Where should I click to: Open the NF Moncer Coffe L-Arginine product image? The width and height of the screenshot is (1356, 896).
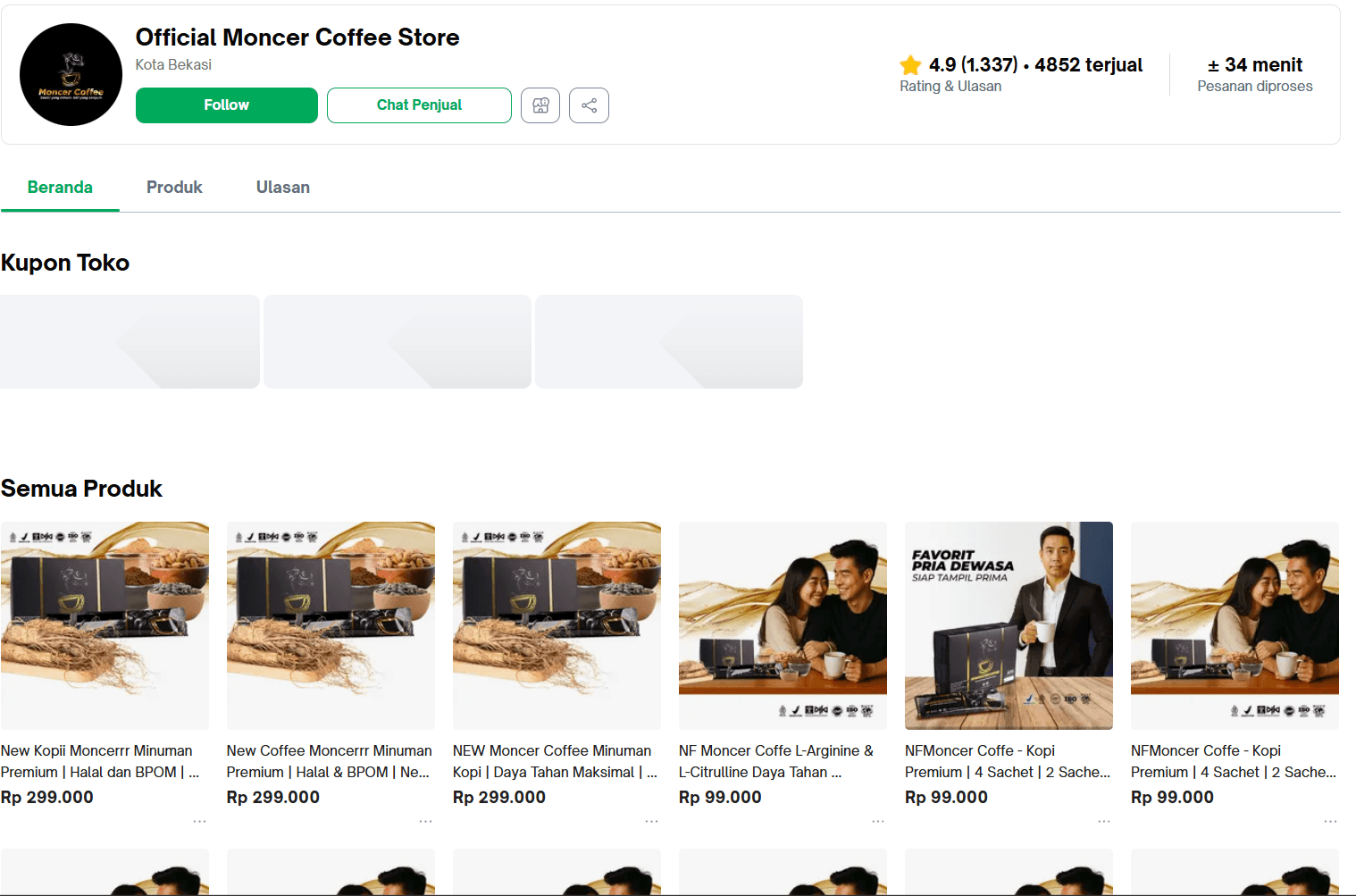coord(783,625)
